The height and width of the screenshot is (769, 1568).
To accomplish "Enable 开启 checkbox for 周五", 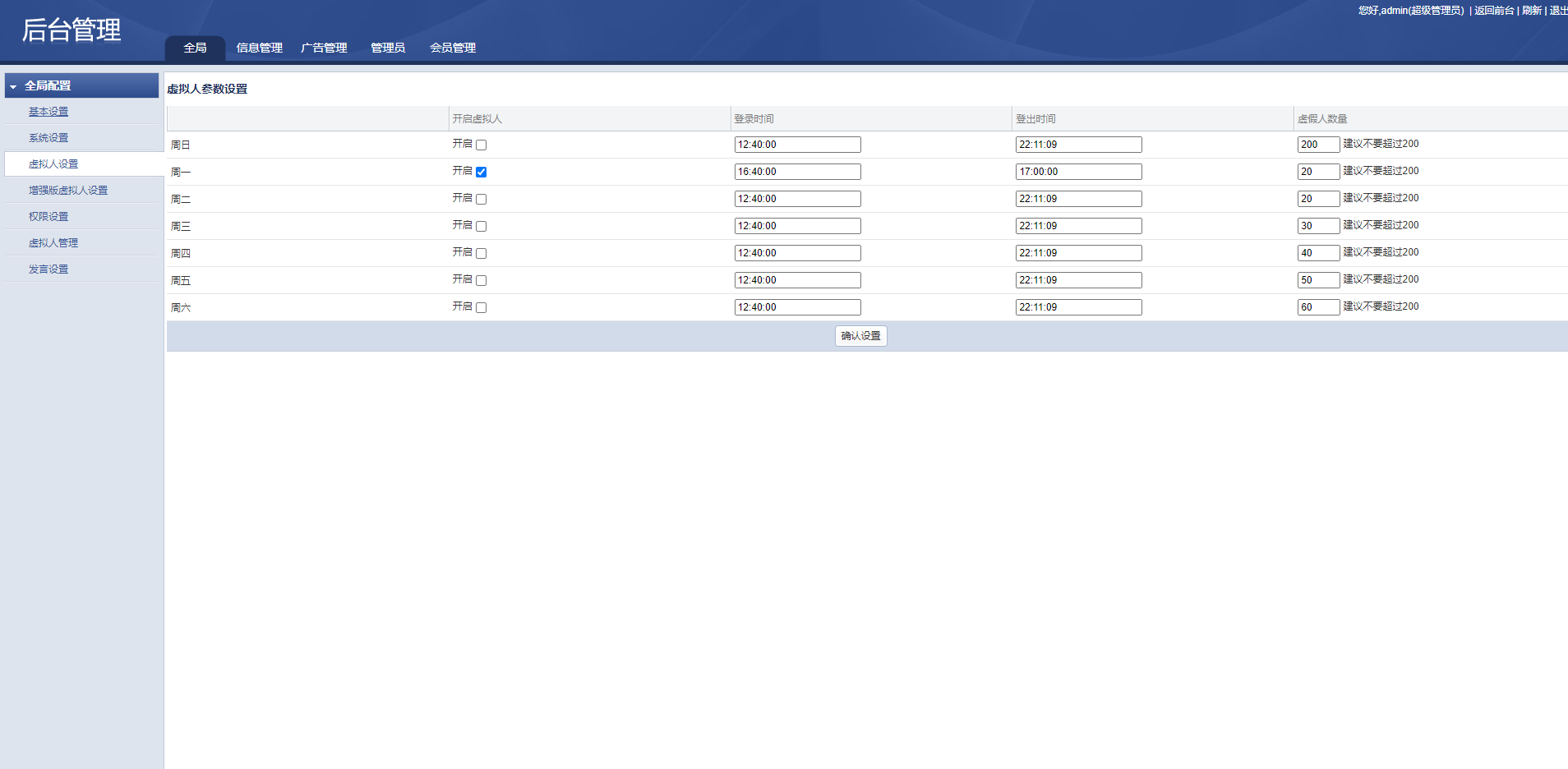I will coord(482,281).
